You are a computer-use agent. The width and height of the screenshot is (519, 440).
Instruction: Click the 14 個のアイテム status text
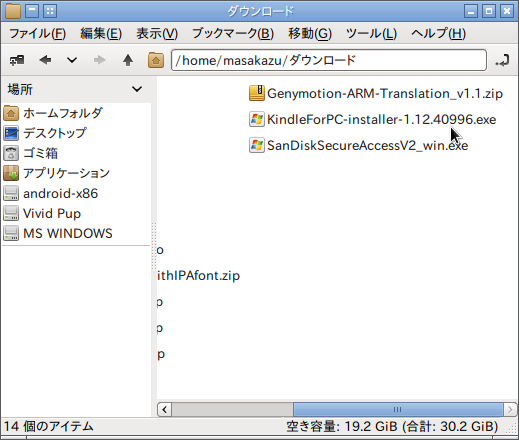point(49,426)
